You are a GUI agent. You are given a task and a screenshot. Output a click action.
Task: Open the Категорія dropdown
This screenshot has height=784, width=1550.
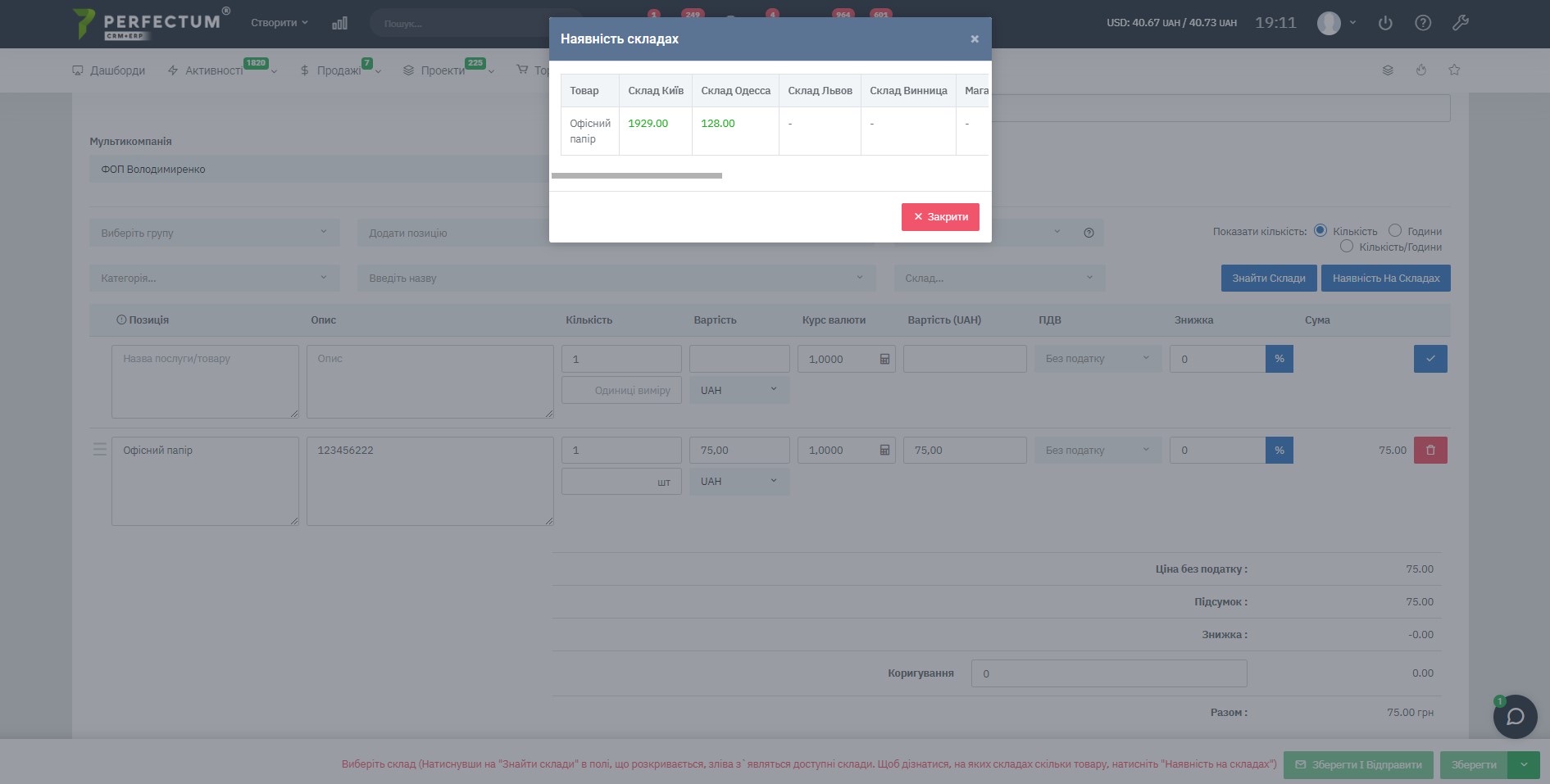pyautogui.click(x=214, y=279)
